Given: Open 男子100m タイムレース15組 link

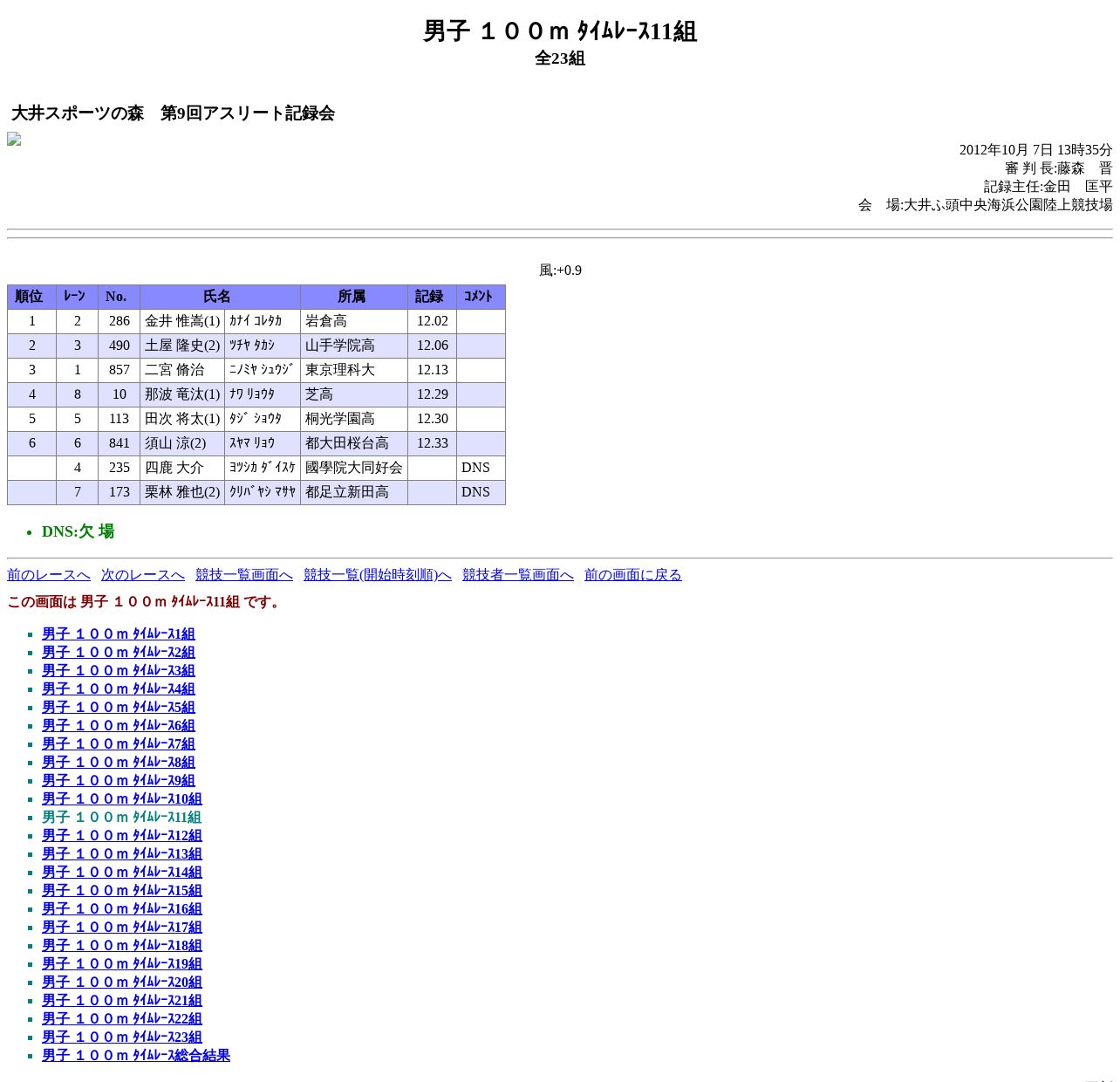Looking at the screenshot, I should [122, 891].
